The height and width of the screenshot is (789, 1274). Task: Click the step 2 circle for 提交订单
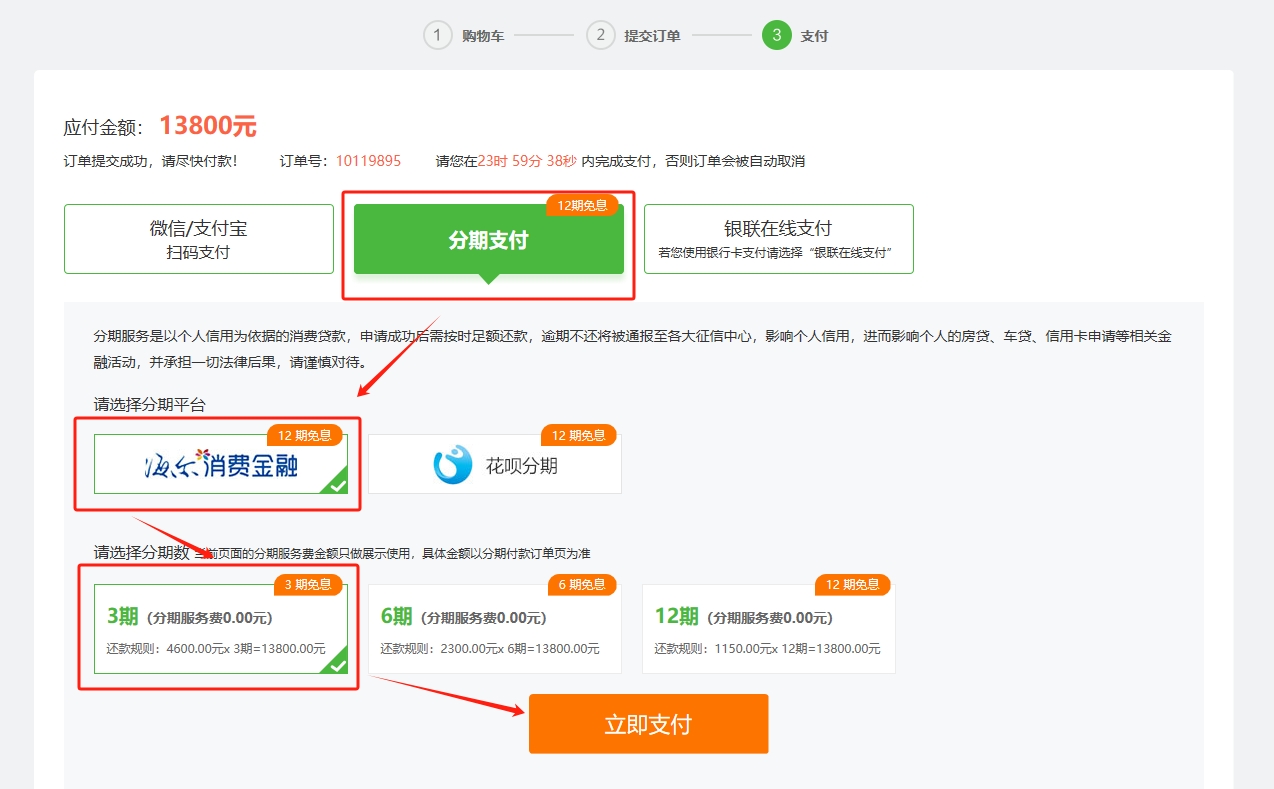[x=600, y=36]
